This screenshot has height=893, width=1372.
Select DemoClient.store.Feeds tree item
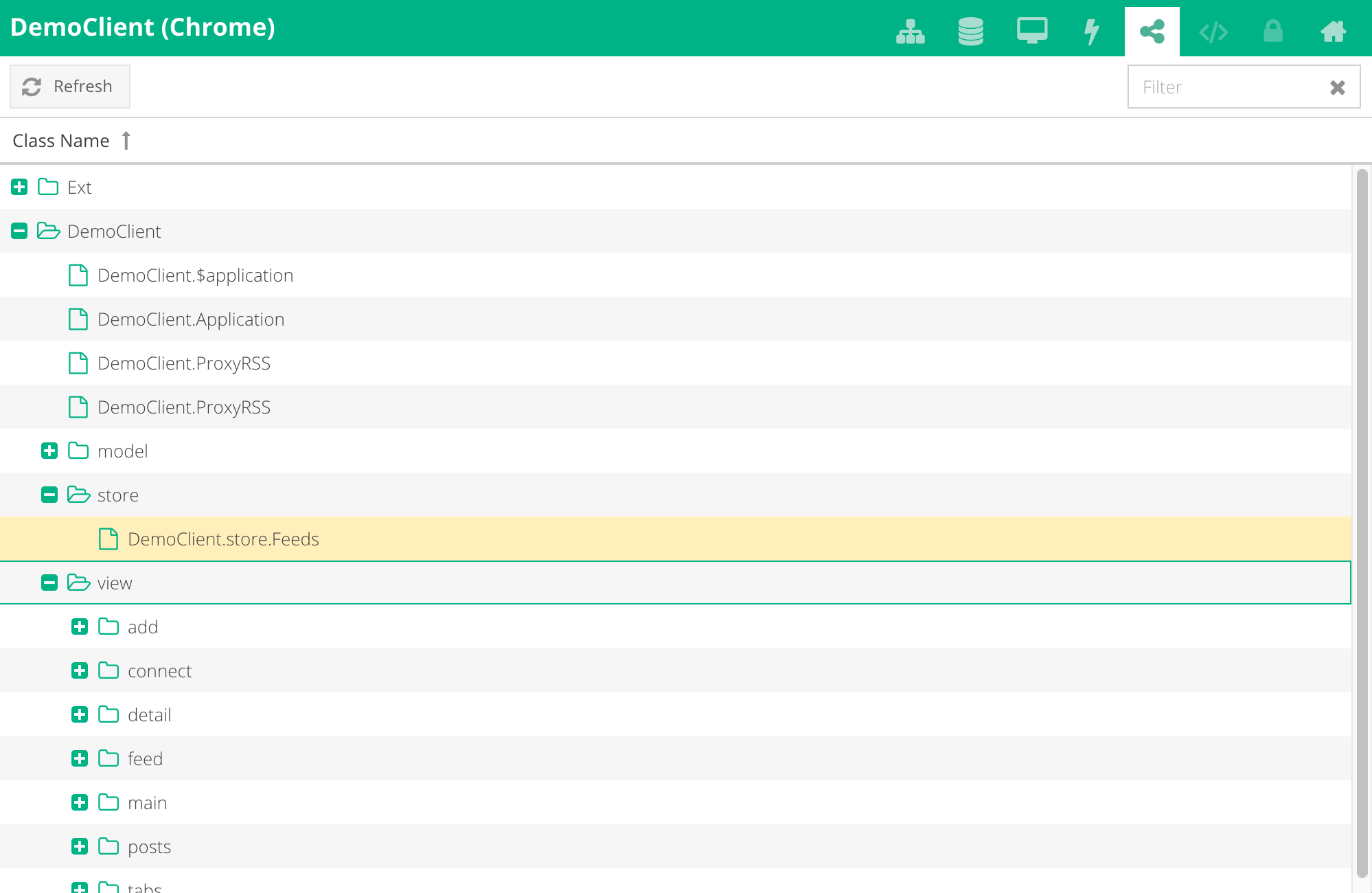tap(223, 539)
